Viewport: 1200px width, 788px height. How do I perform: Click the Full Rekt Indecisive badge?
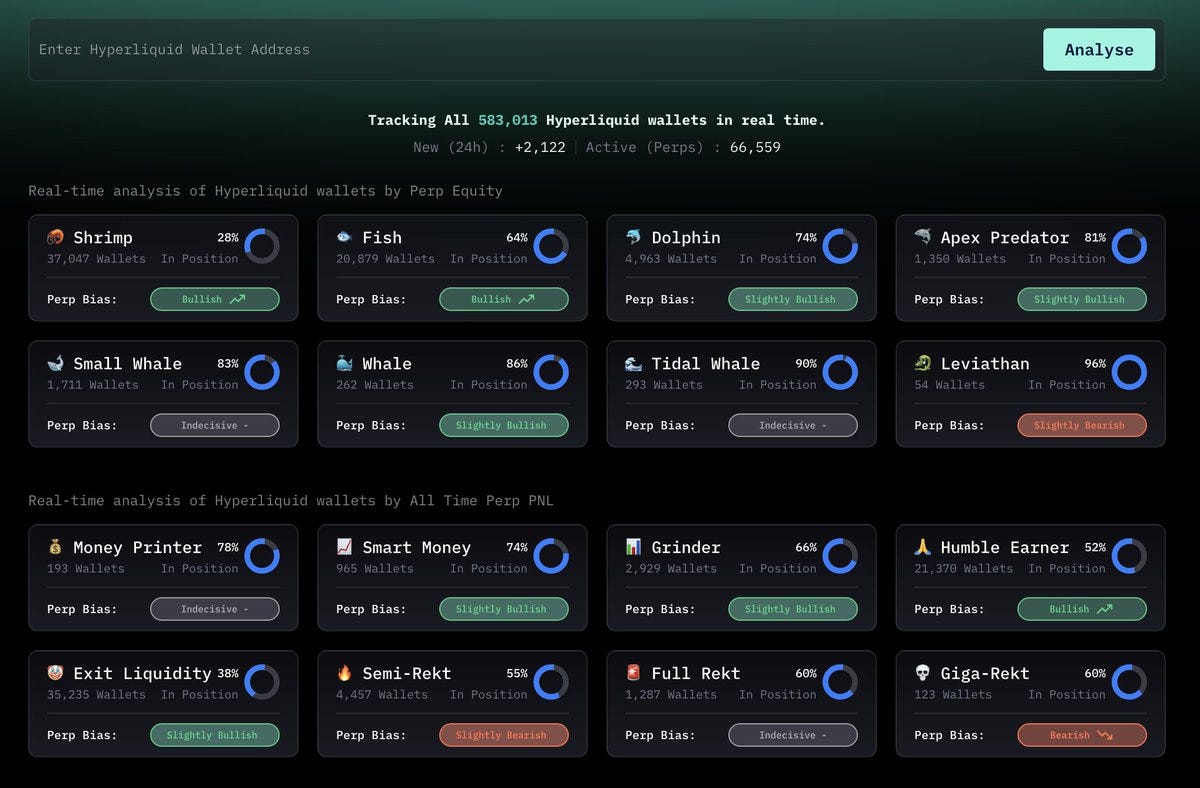(x=793, y=735)
